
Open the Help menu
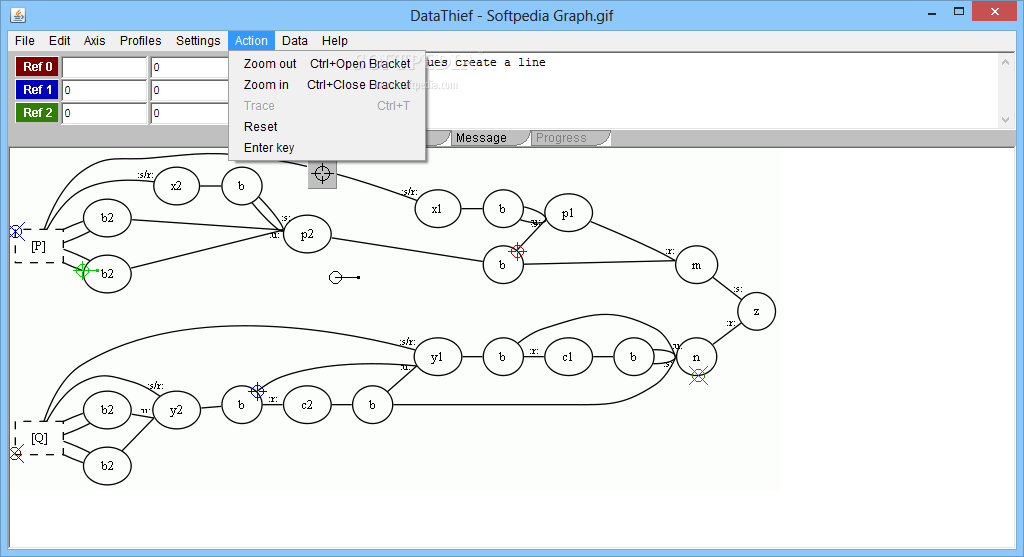(x=334, y=40)
